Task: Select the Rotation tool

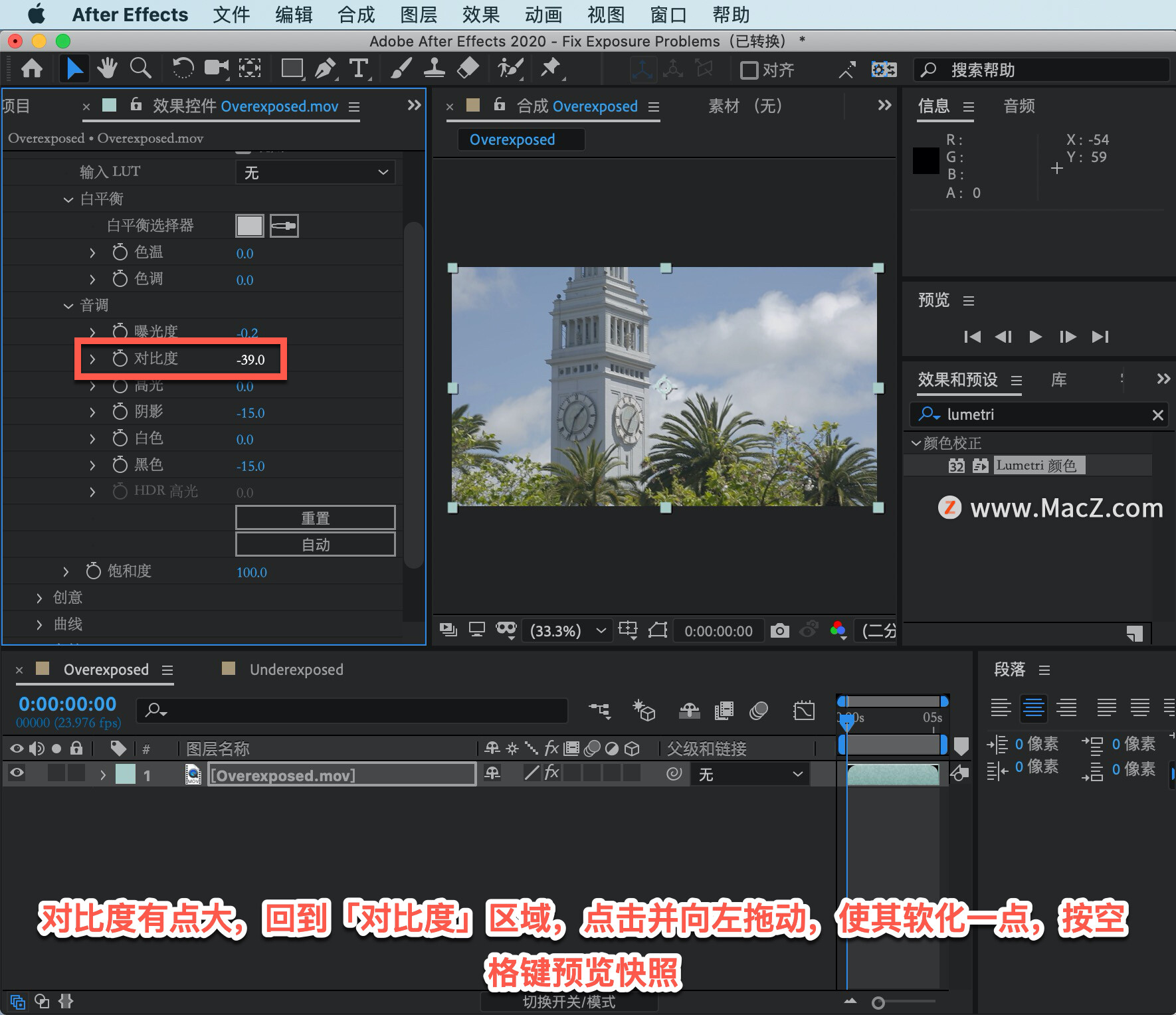Action: [183, 69]
